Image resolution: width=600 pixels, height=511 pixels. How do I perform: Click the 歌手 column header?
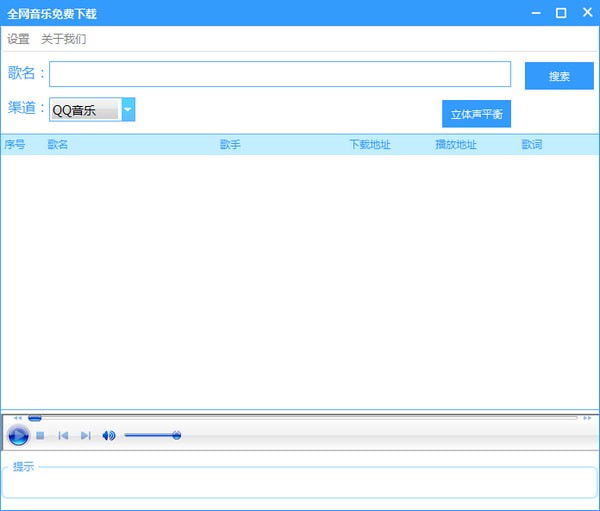230,145
